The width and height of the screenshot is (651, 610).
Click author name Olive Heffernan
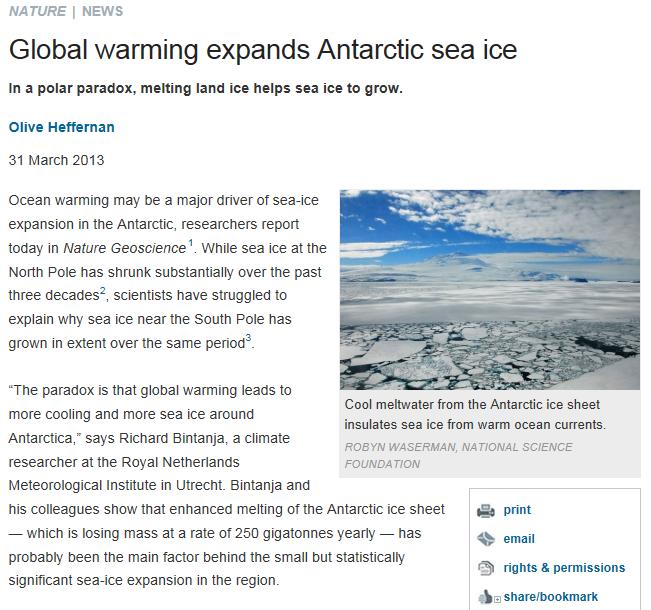tap(63, 126)
